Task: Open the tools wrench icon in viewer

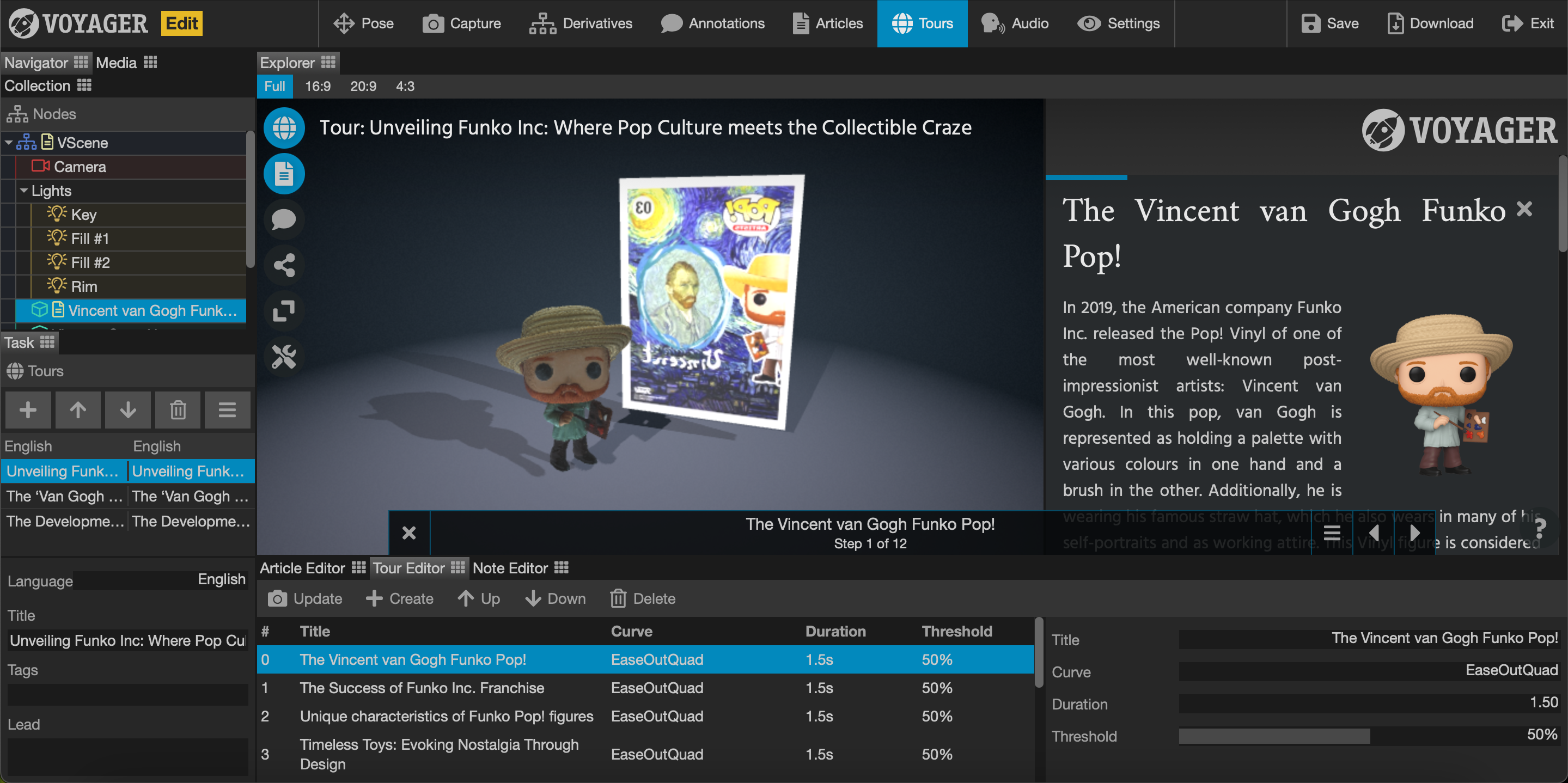Action: point(284,357)
